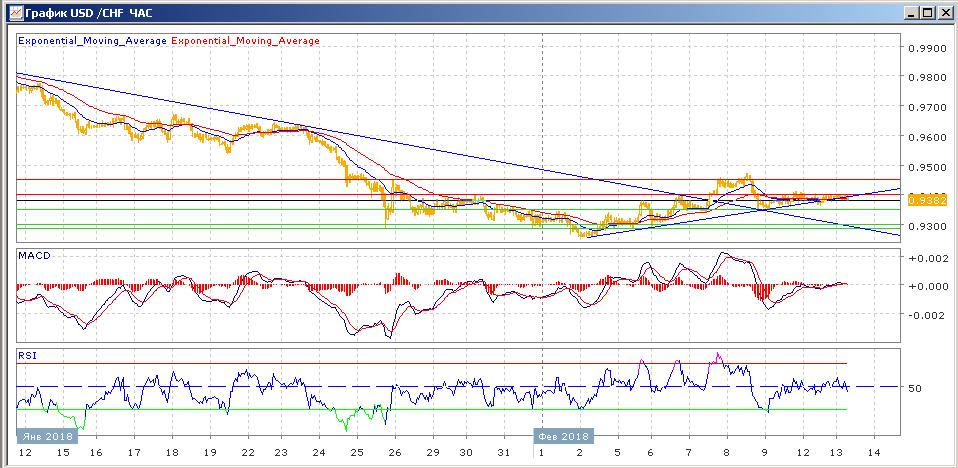Click date 9 on the time axis

tap(764, 453)
